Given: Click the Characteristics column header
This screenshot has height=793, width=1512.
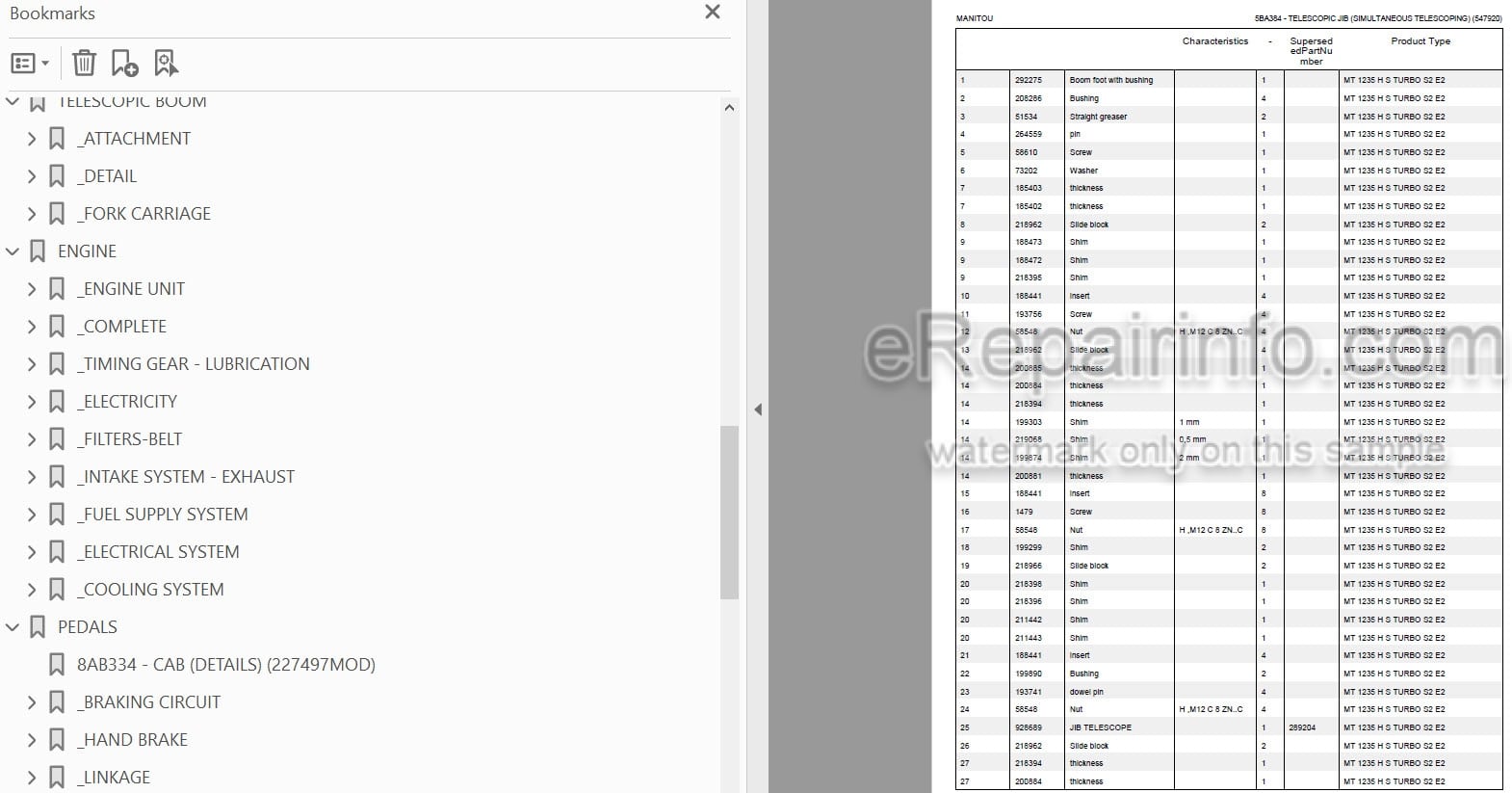Looking at the screenshot, I should (x=1214, y=41).
